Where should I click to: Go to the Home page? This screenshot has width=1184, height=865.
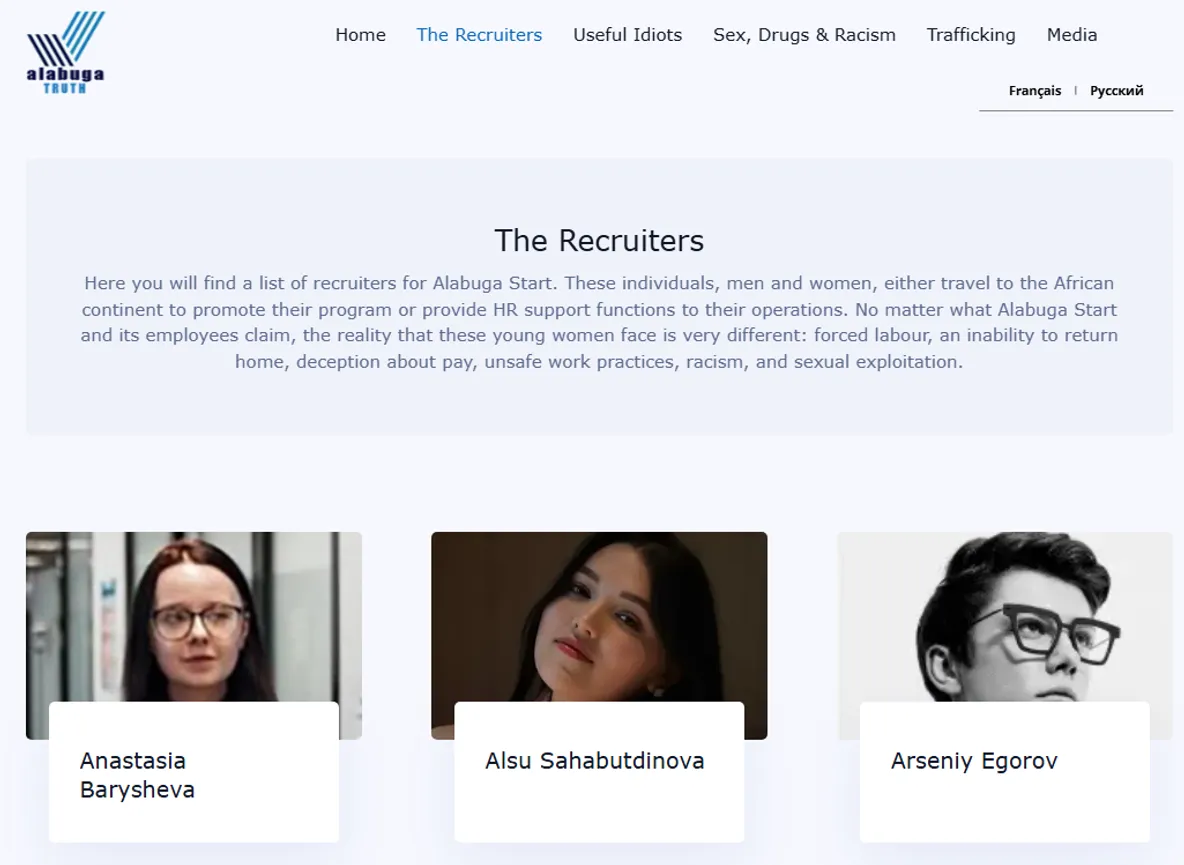[x=360, y=35]
